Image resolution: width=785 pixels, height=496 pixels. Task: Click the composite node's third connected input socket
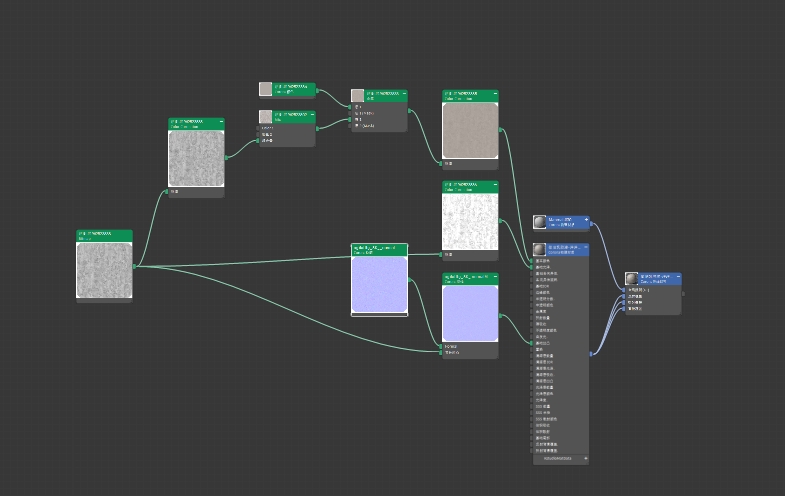point(350,120)
